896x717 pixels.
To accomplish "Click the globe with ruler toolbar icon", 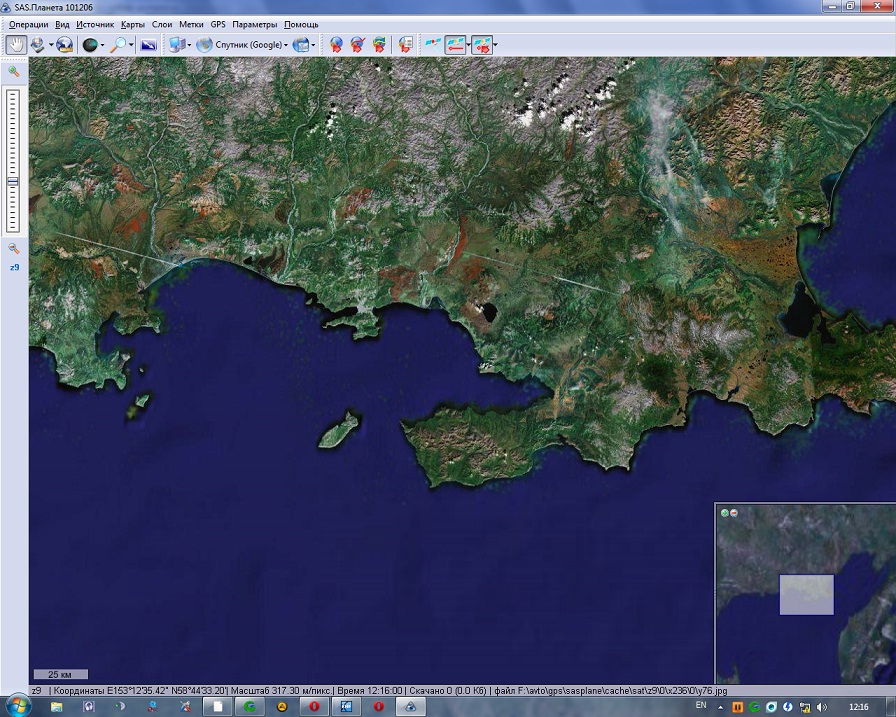I will click(x=65, y=45).
